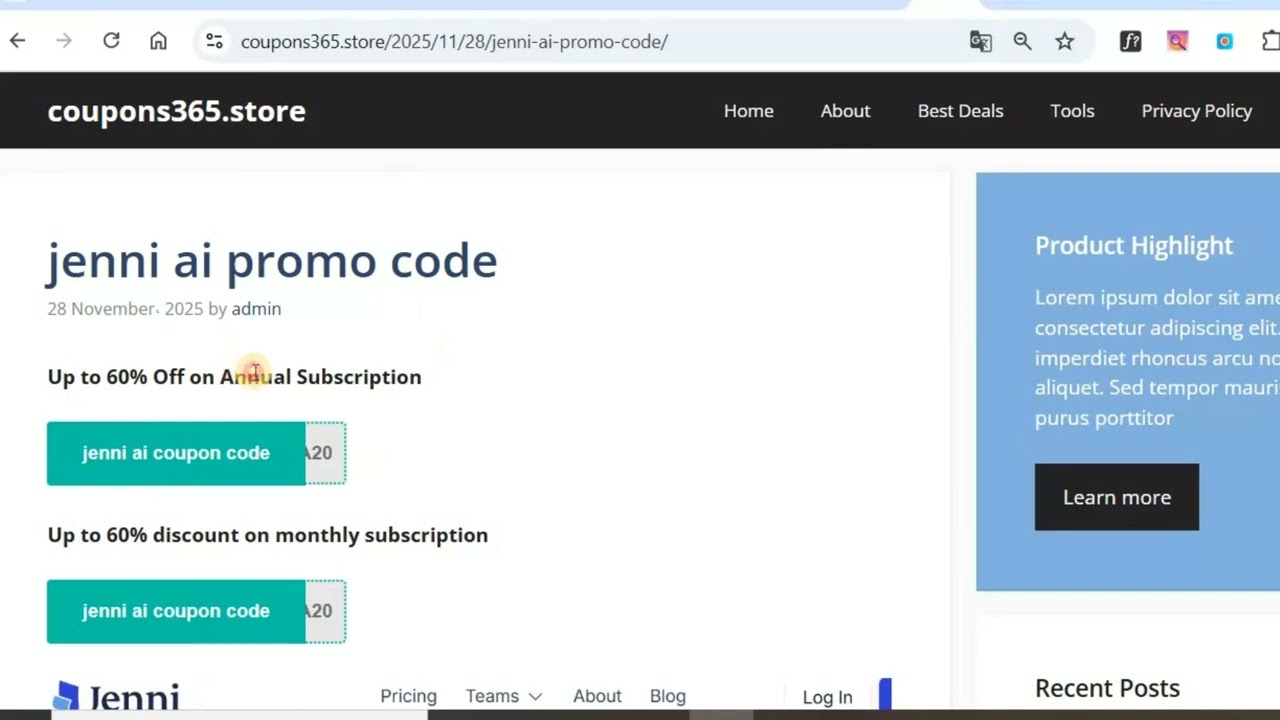Click the Jenni logo in embedded page
Viewport: 1280px width, 720px height.
tap(117, 696)
